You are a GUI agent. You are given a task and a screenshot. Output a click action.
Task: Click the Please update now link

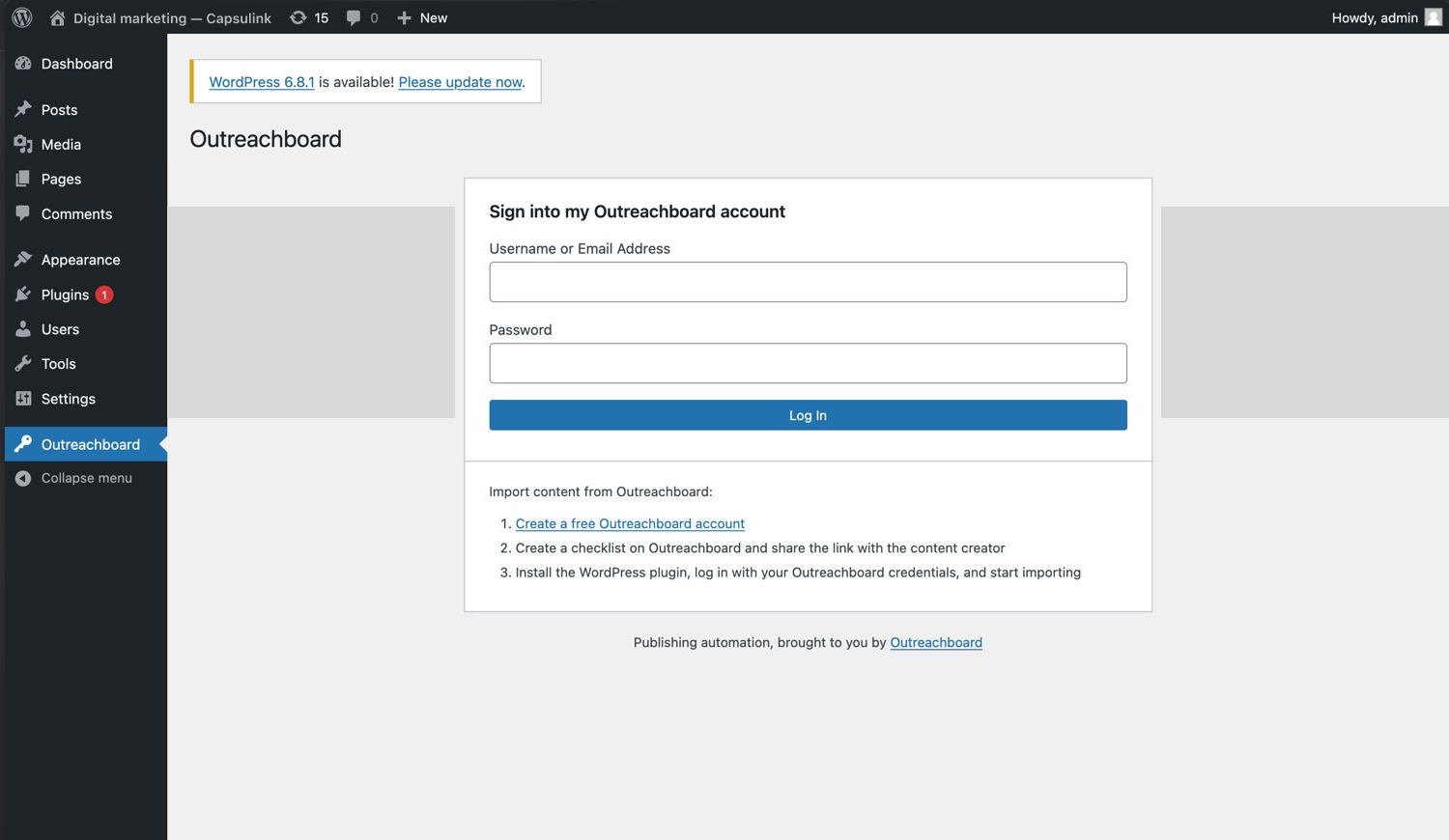tap(460, 82)
